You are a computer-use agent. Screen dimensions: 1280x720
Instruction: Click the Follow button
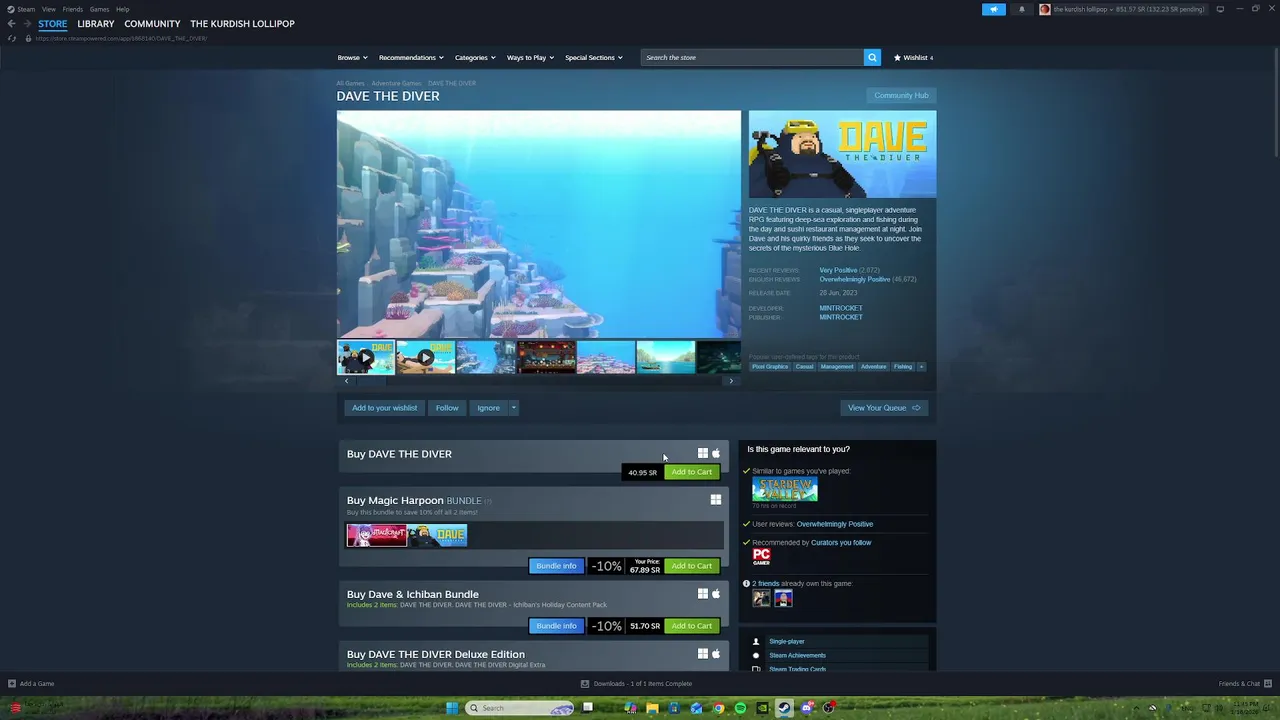(447, 408)
